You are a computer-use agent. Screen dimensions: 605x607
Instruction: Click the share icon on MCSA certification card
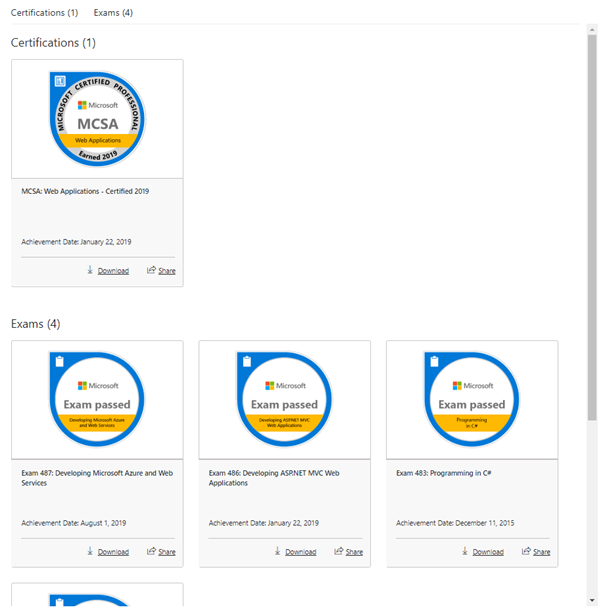(x=151, y=270)
